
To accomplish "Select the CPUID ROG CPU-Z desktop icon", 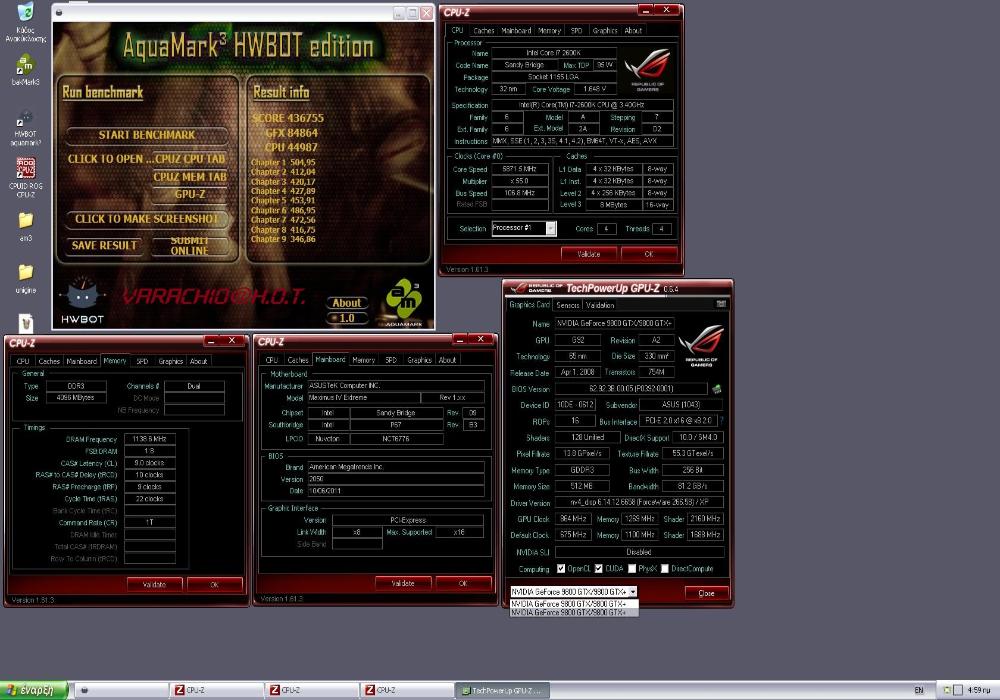I will point(26,168).
